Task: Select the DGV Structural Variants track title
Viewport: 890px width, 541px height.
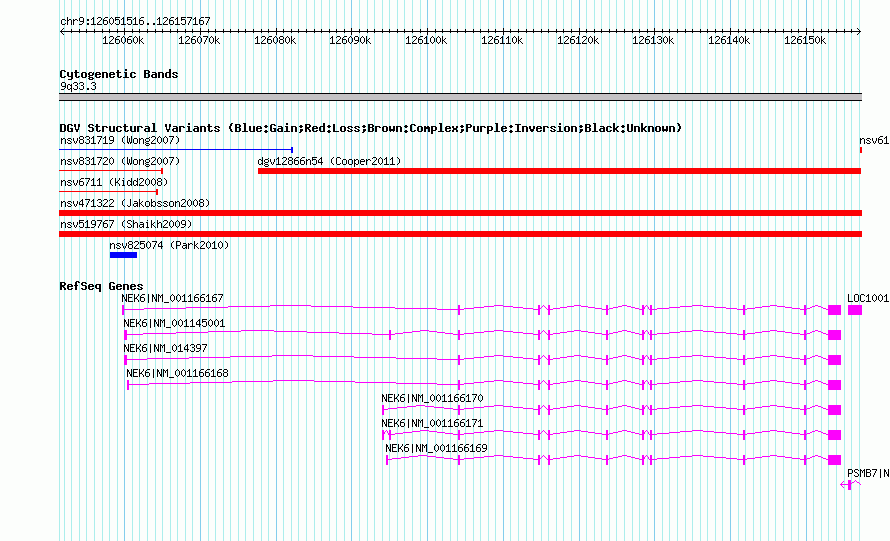Action: point(371,128)
